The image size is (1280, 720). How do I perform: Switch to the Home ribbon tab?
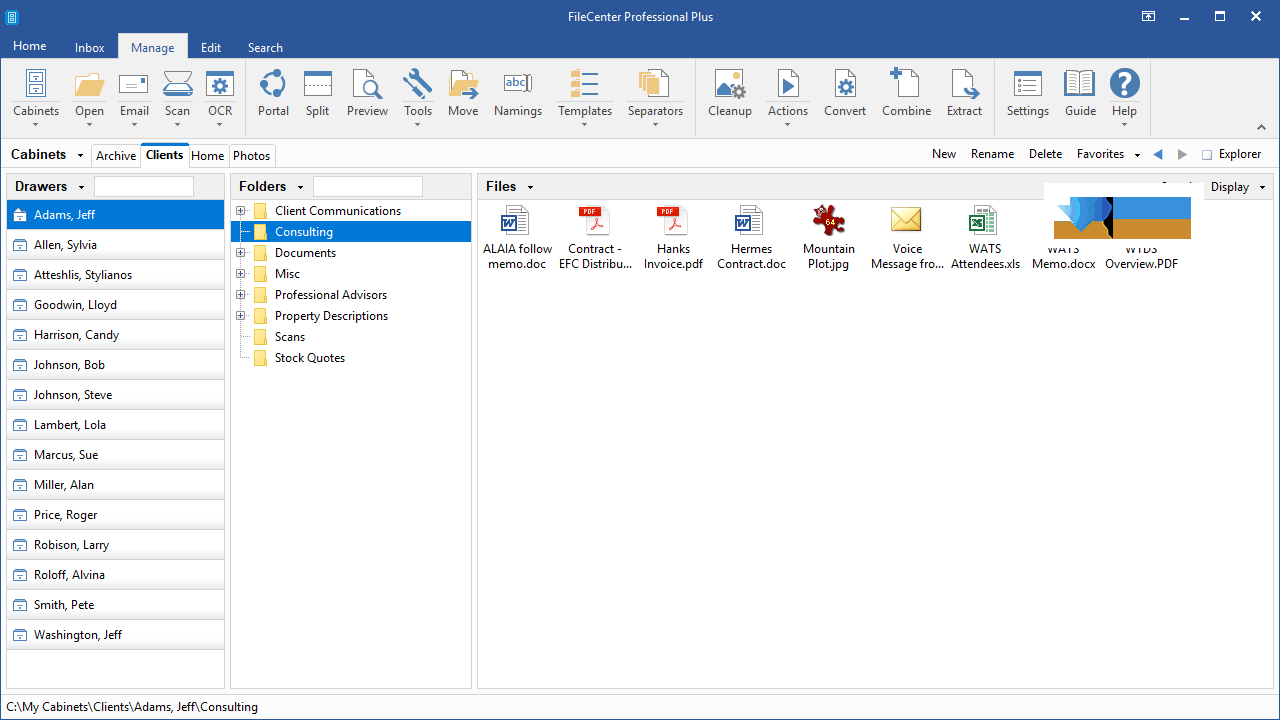coord(30,46)
